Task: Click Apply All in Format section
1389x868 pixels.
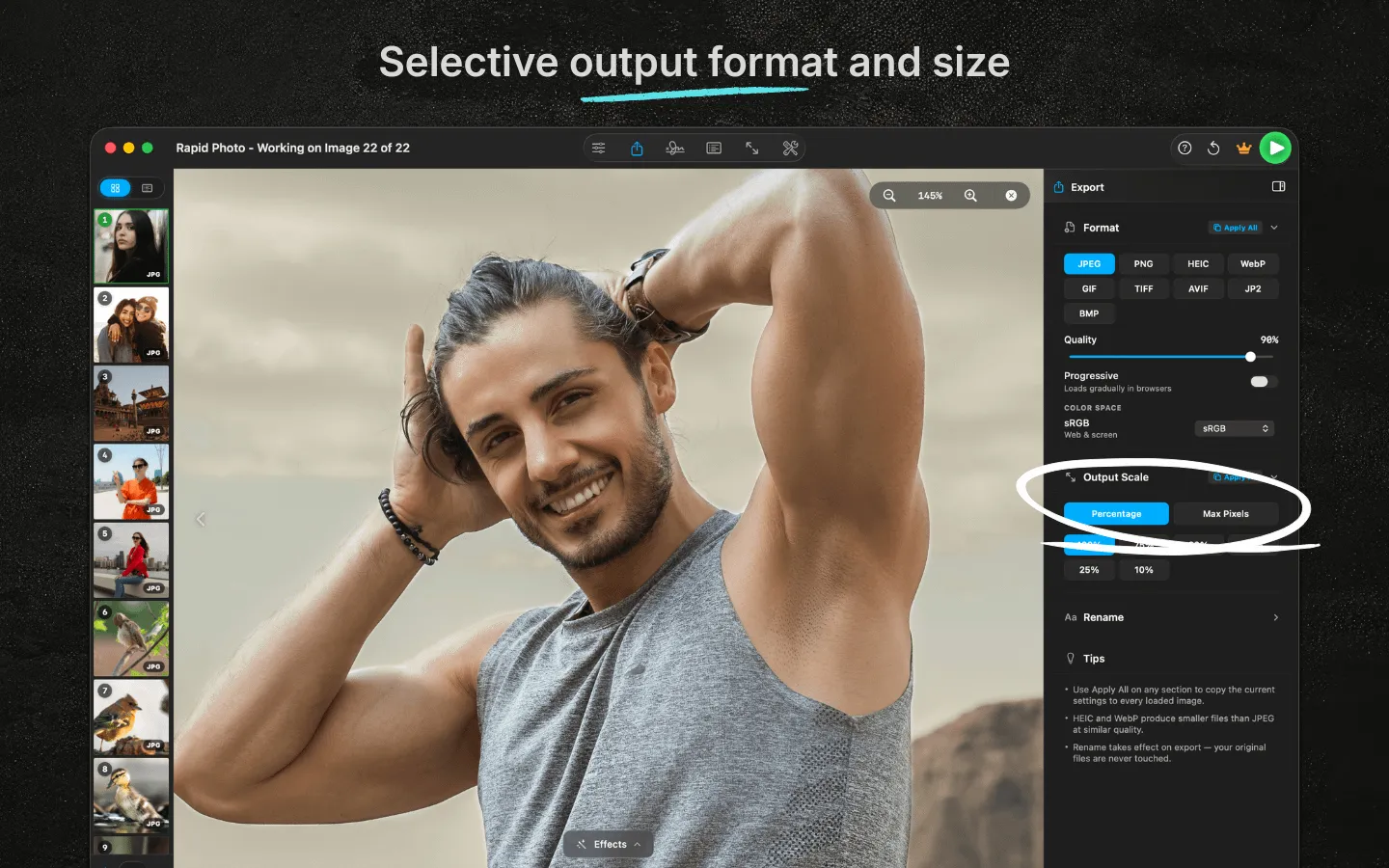Action: point(1236,228)
